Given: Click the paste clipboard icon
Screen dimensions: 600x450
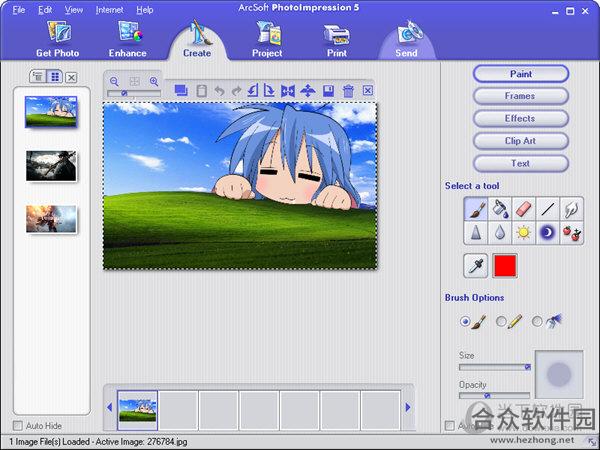Looking at the screenshot, I should coord(201,91).
